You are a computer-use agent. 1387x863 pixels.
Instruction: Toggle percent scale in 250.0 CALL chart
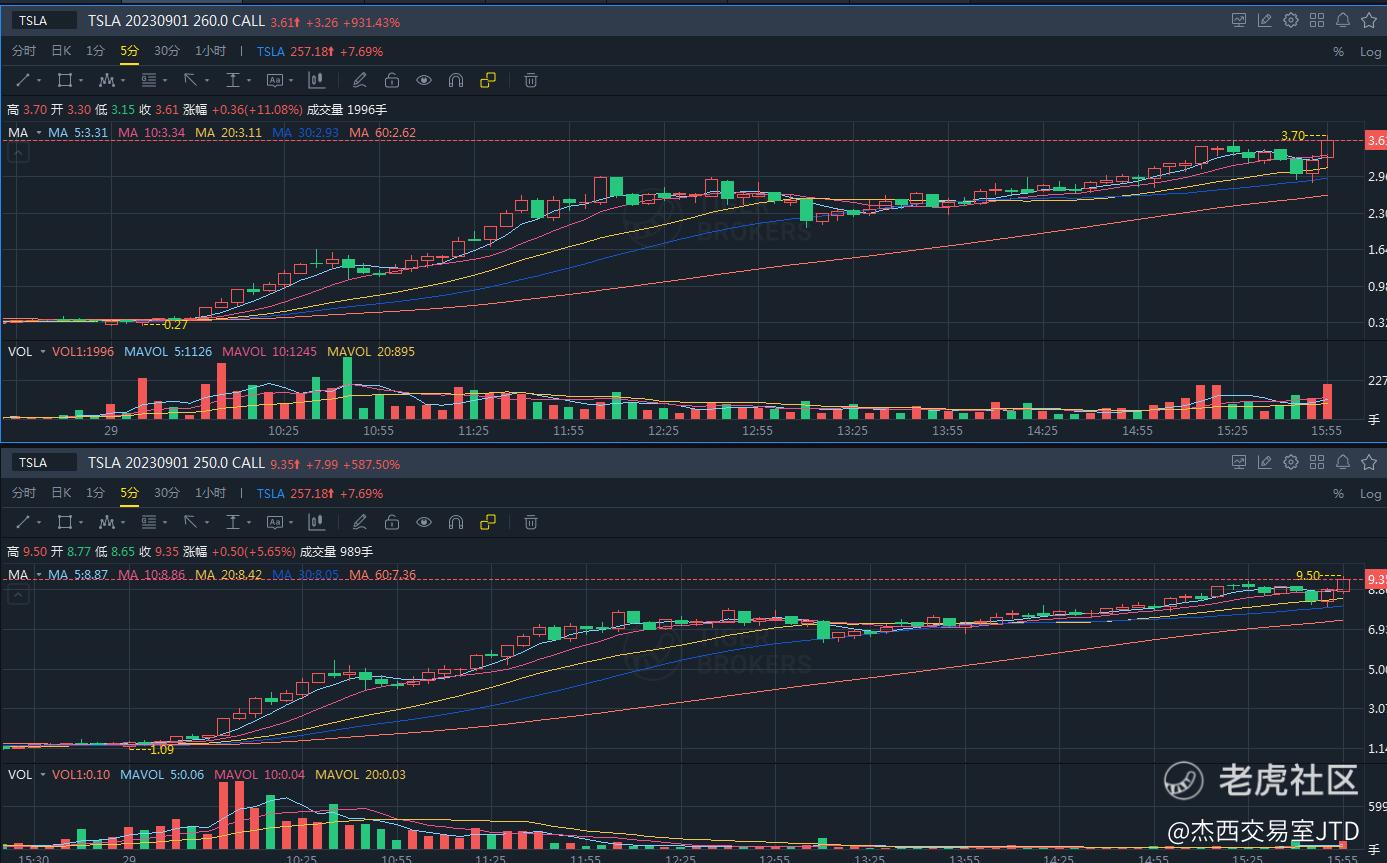pos(1338,494)
